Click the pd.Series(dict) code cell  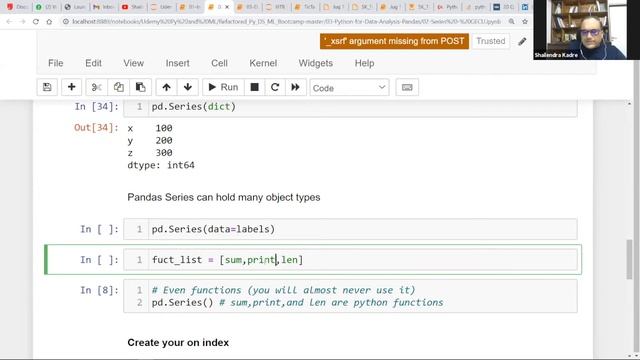(x=350, y=108)
